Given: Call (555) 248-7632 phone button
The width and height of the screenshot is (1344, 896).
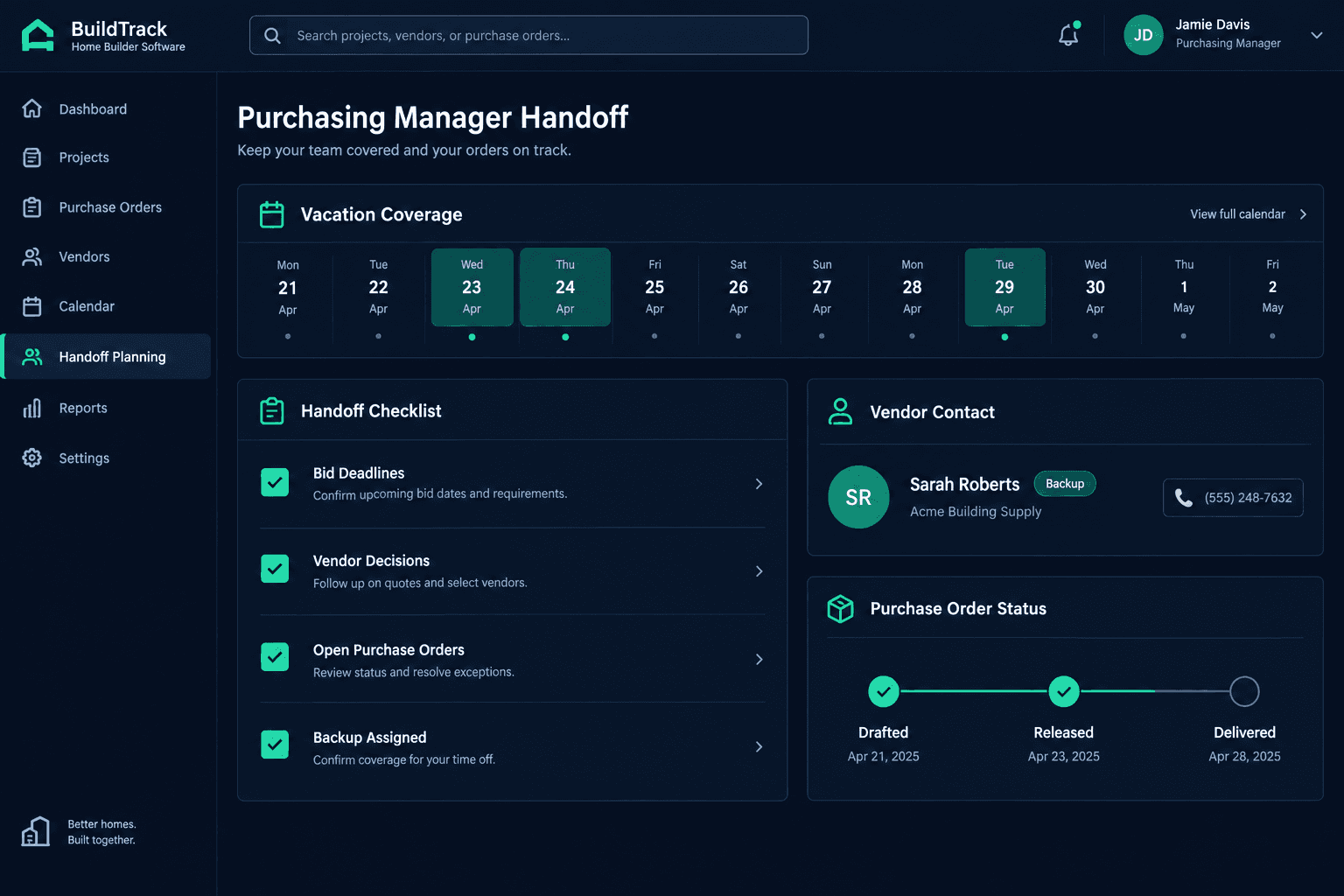Looking at the screenshot, I should (1233, 498).
